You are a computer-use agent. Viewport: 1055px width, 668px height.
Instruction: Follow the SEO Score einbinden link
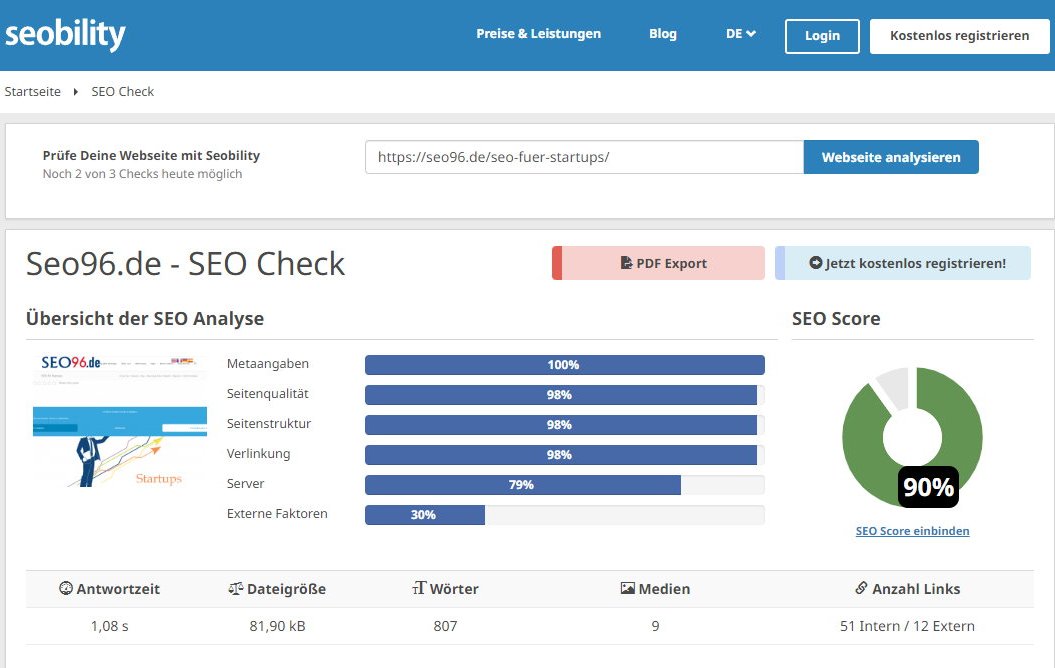tap(912, 531)
